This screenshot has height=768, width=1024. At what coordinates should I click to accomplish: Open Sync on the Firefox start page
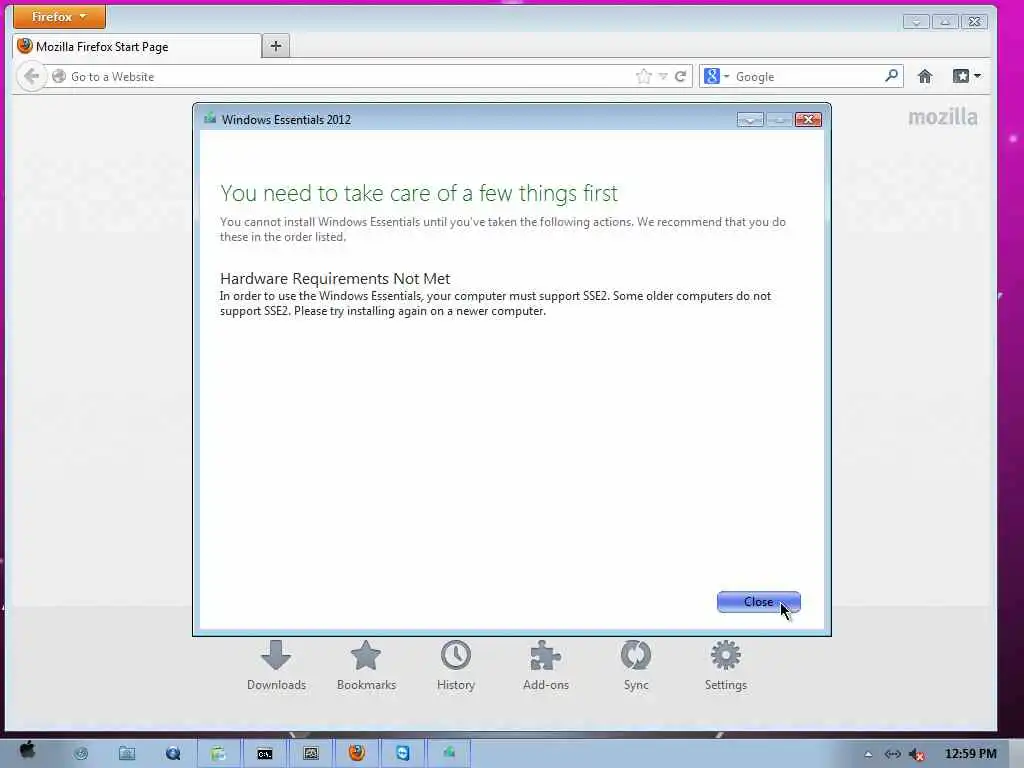click(x=635, y=665)
